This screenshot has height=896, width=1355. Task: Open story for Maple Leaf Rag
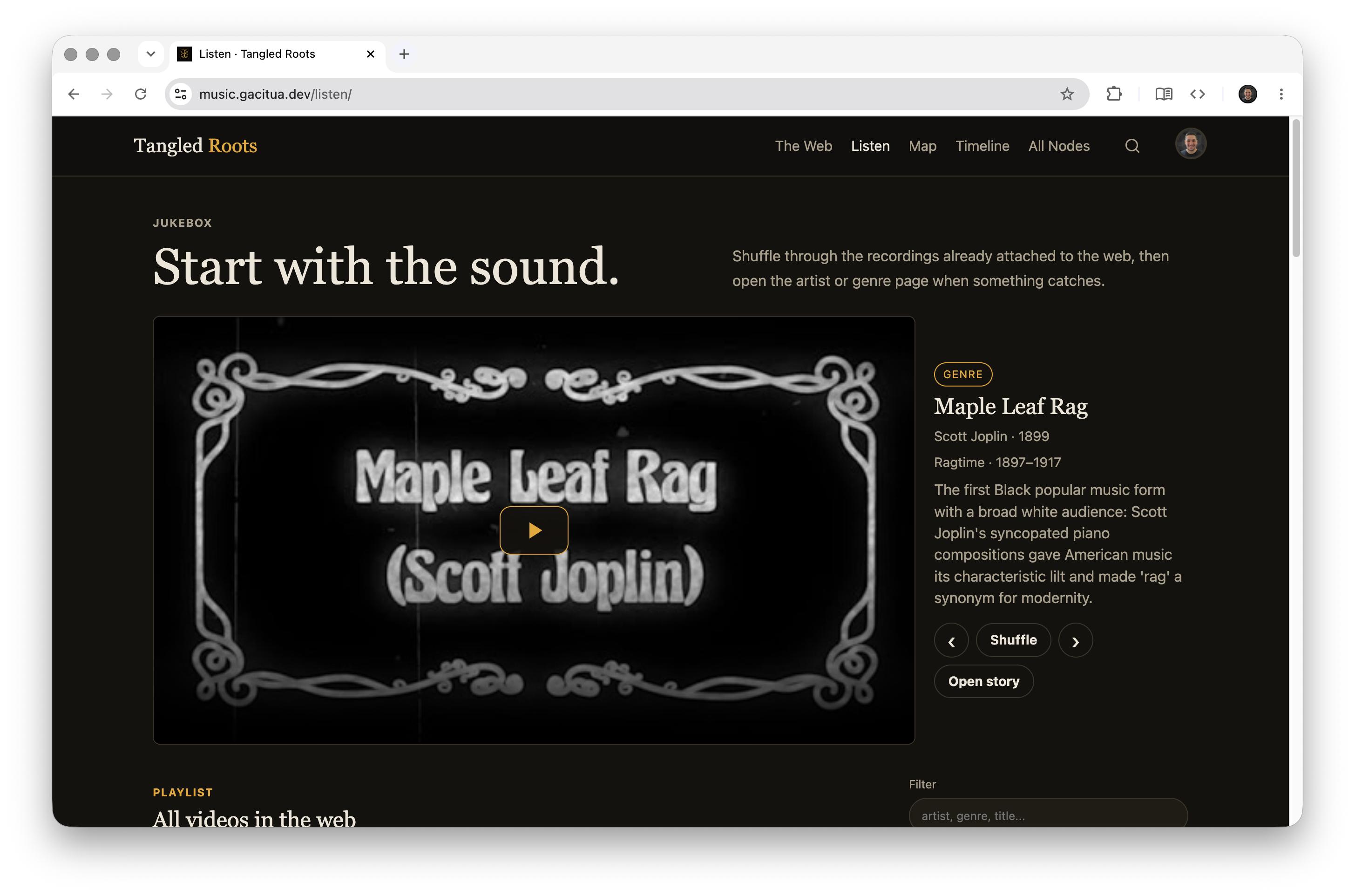(x=984, y=681)
